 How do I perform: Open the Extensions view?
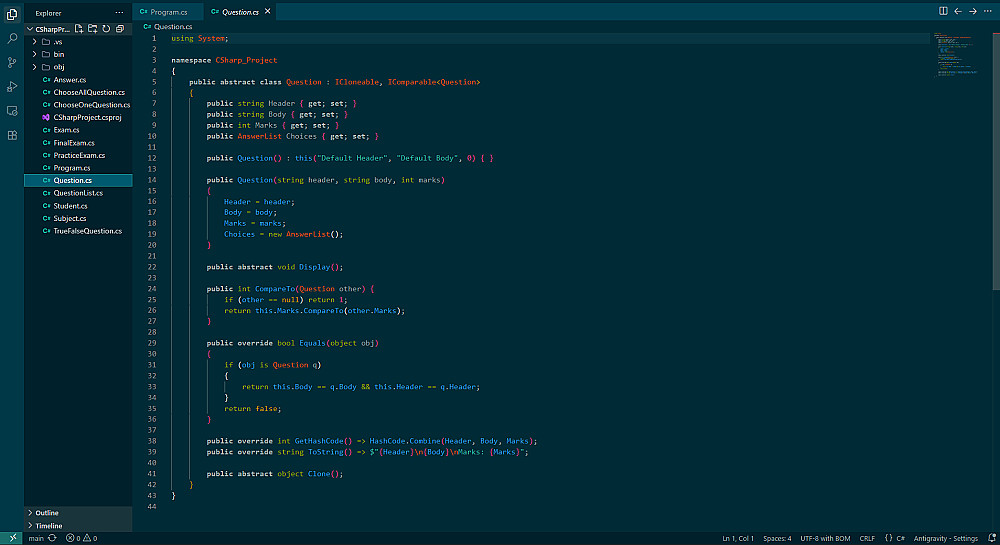point(12,135)
